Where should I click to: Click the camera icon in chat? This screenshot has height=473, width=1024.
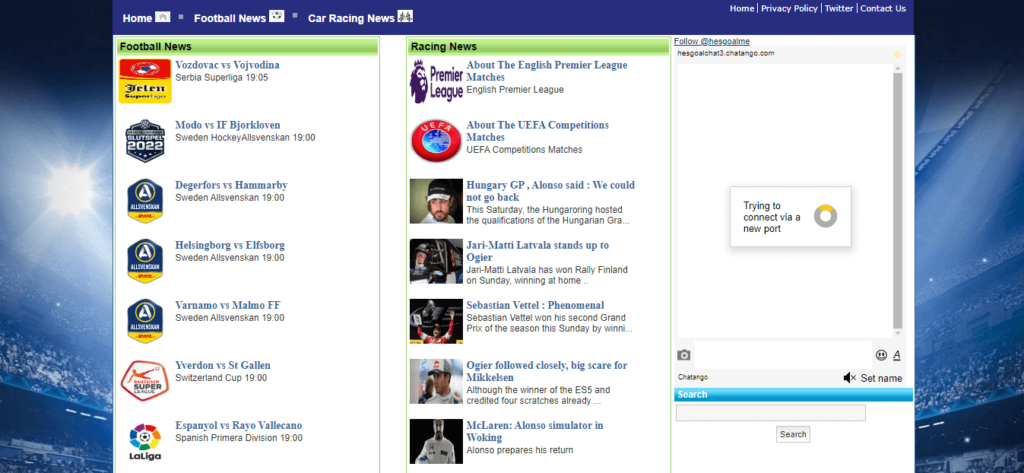pos(684,355)
